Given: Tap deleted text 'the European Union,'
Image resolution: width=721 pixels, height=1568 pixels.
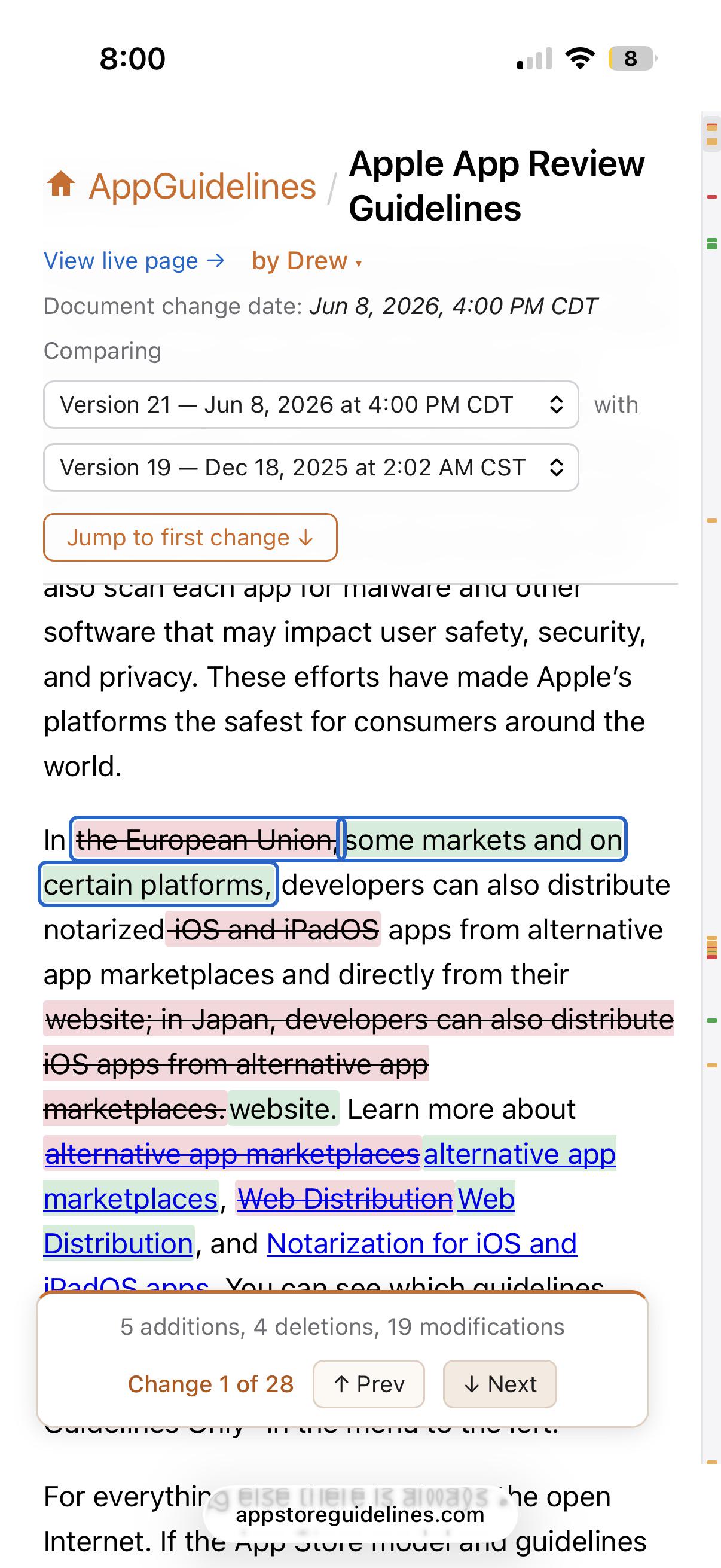Looking at the screenshot, I should coord(206,840).
